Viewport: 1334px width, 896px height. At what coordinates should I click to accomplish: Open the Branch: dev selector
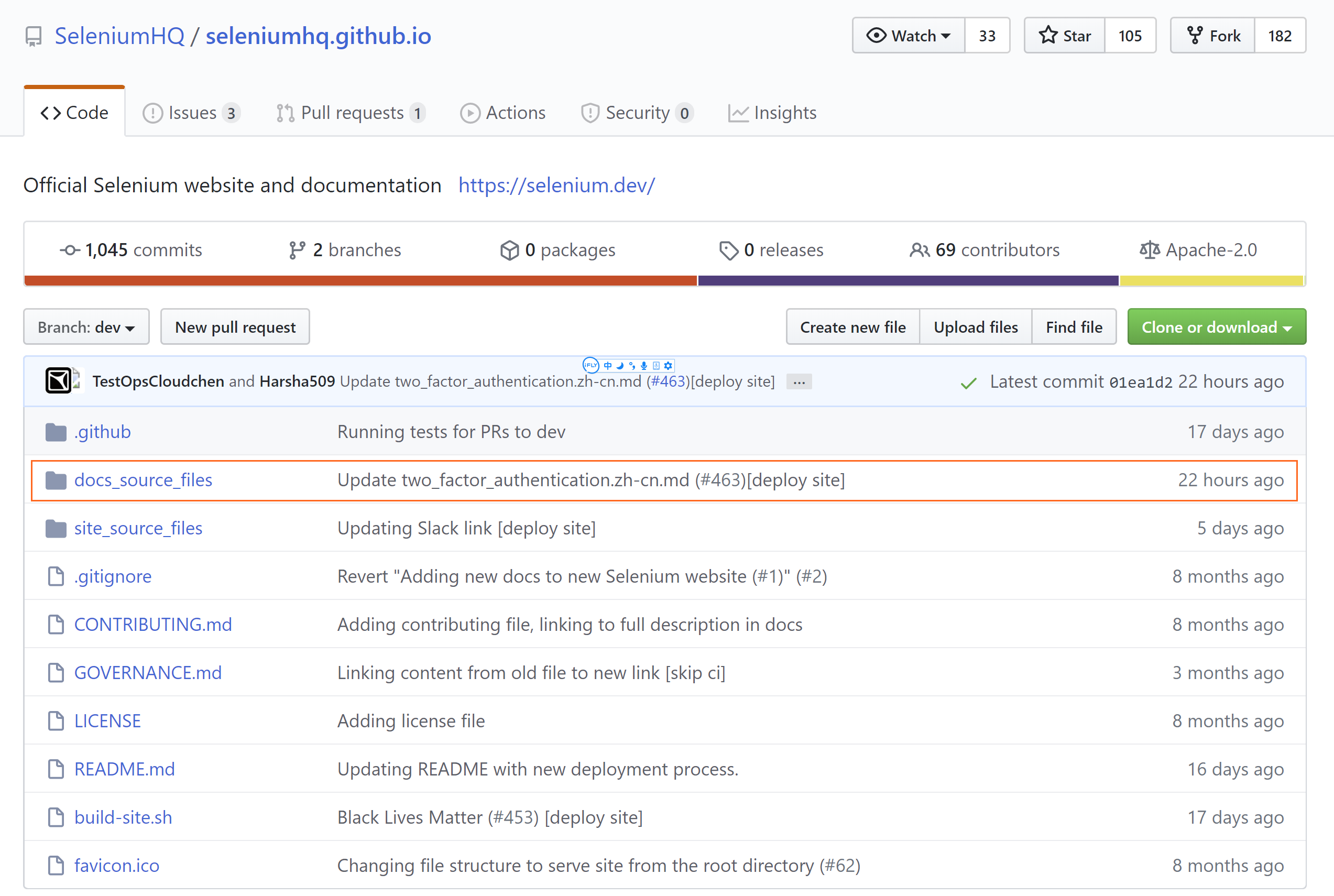pos(86,327)
